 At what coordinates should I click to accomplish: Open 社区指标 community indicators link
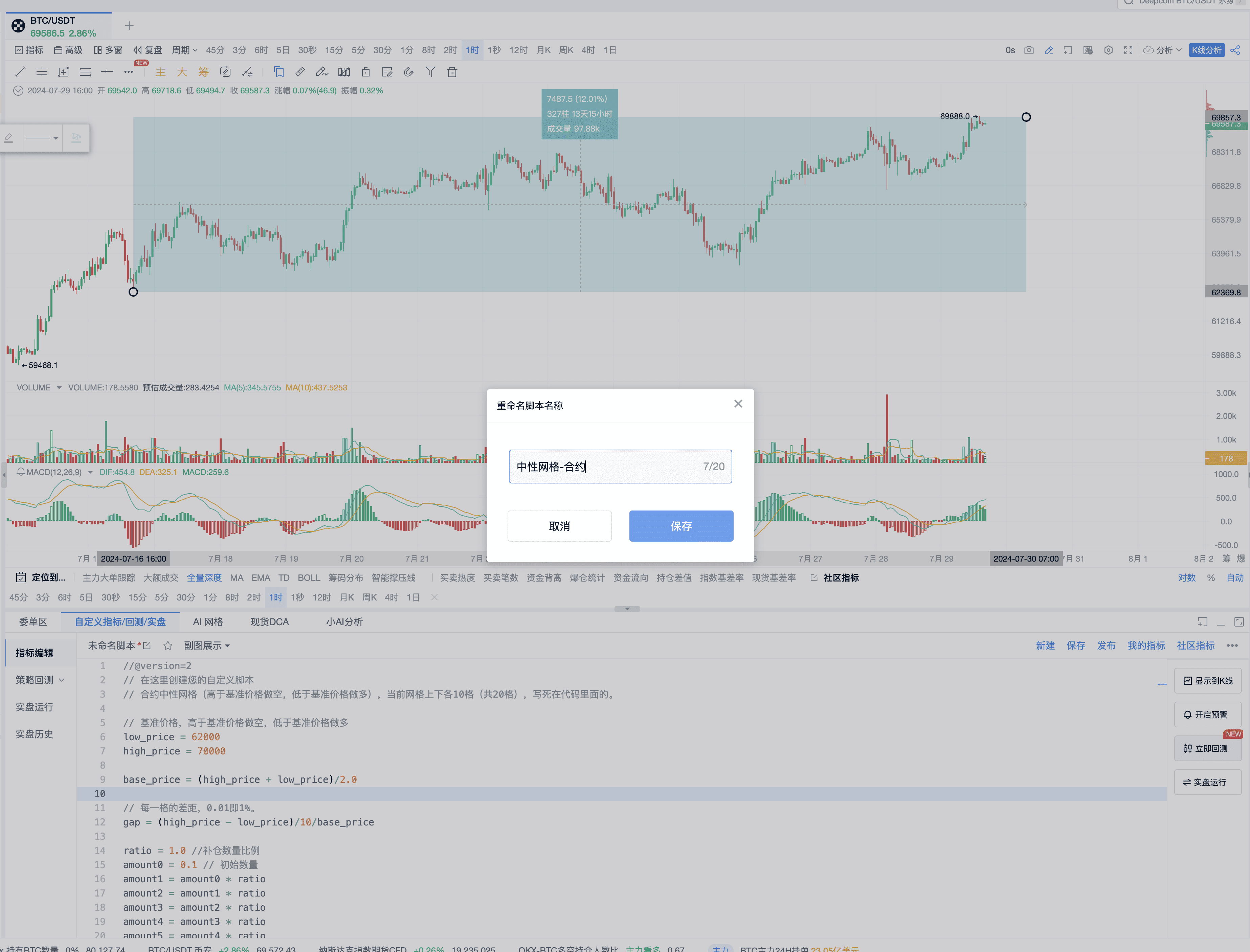tap(835, 577)
